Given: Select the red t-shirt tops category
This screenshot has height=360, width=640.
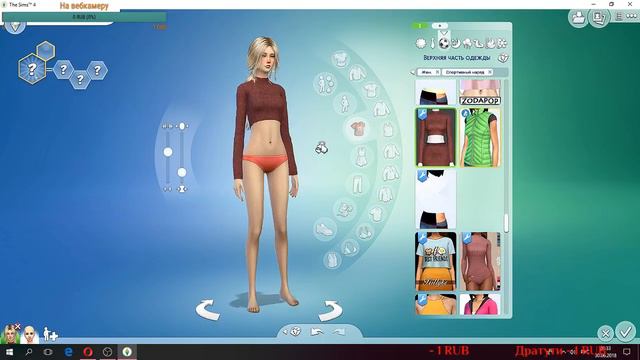Looking at the screenshot, I should pos(358,128).
